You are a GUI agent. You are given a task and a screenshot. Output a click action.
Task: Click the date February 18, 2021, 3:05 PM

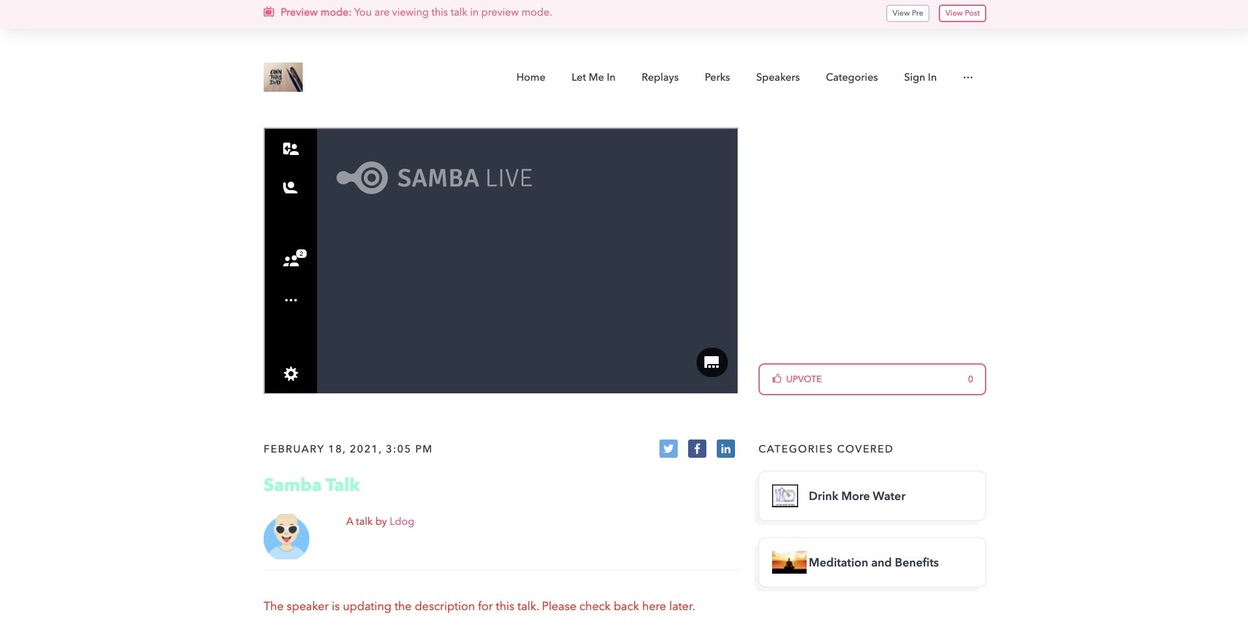click(x=348, y=449)
